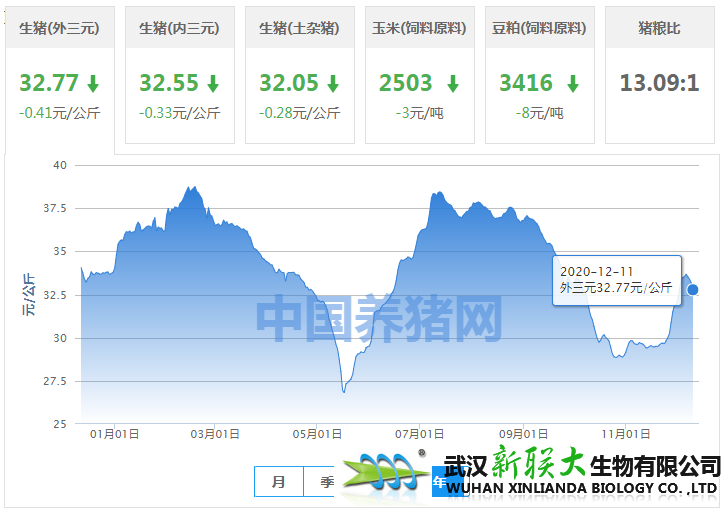Open the 生猪(内三元) price tab

pos(179,28)
